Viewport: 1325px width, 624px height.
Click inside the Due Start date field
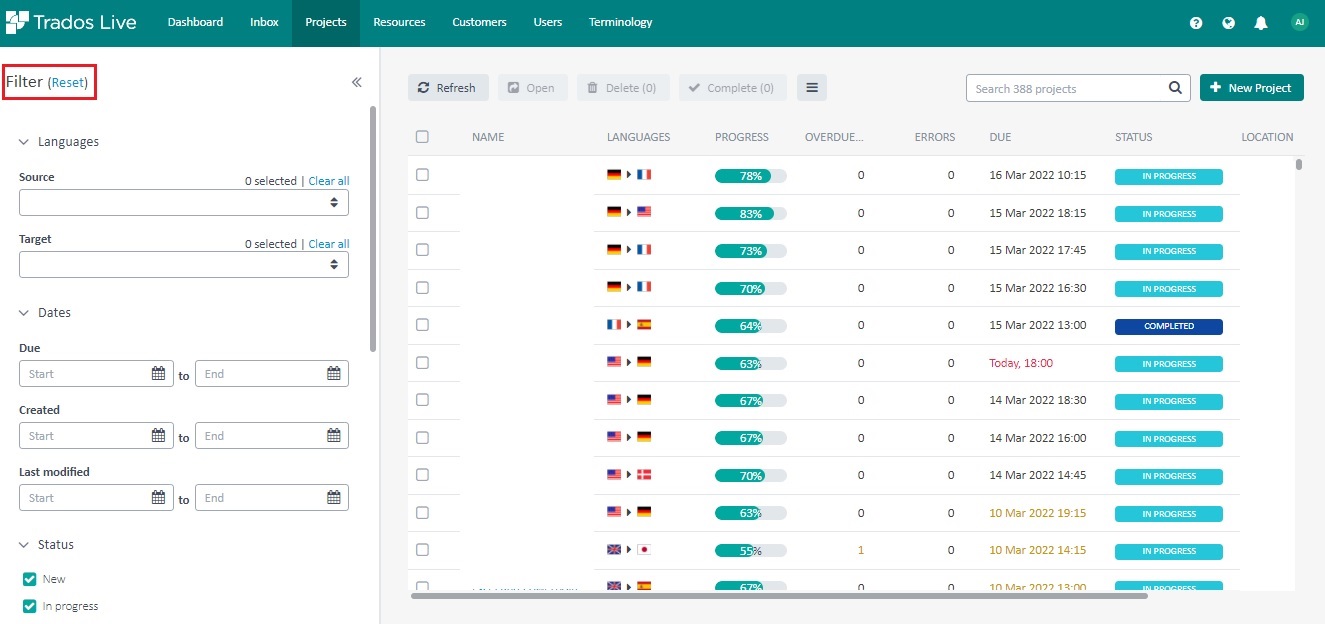[x=90, y=373]
